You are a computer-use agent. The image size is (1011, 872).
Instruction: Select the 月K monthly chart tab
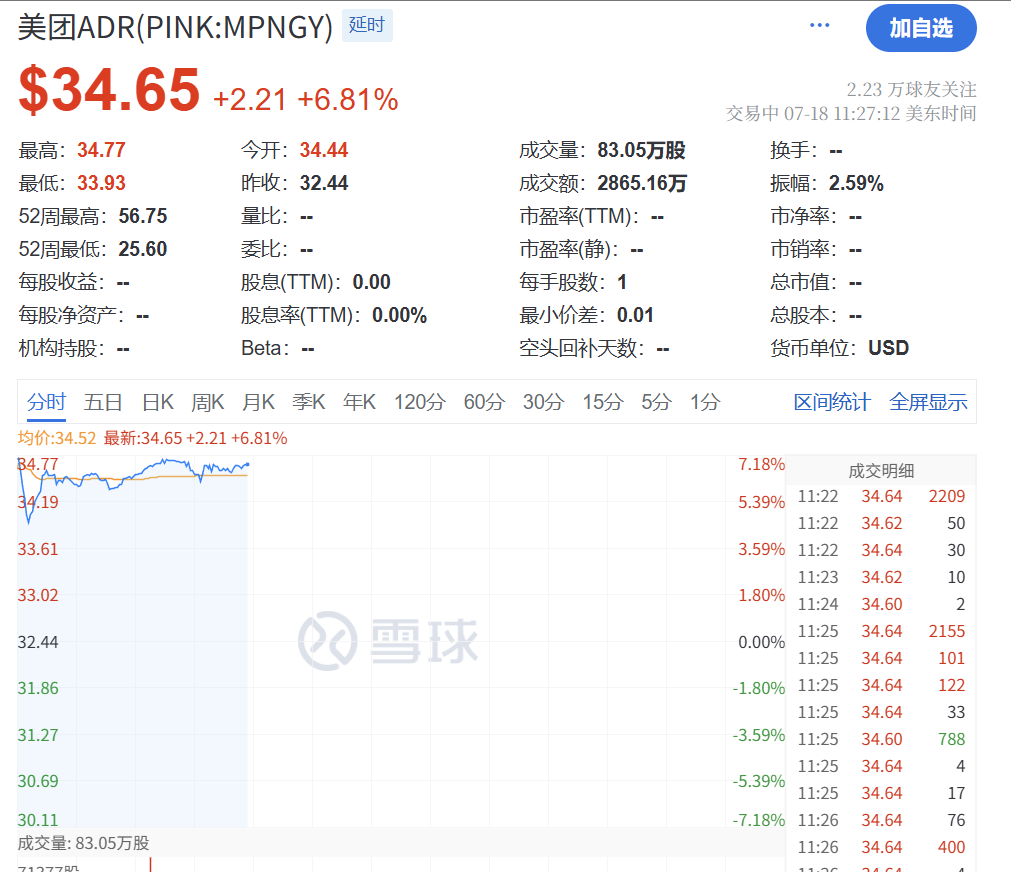click(x=258, y=403)
